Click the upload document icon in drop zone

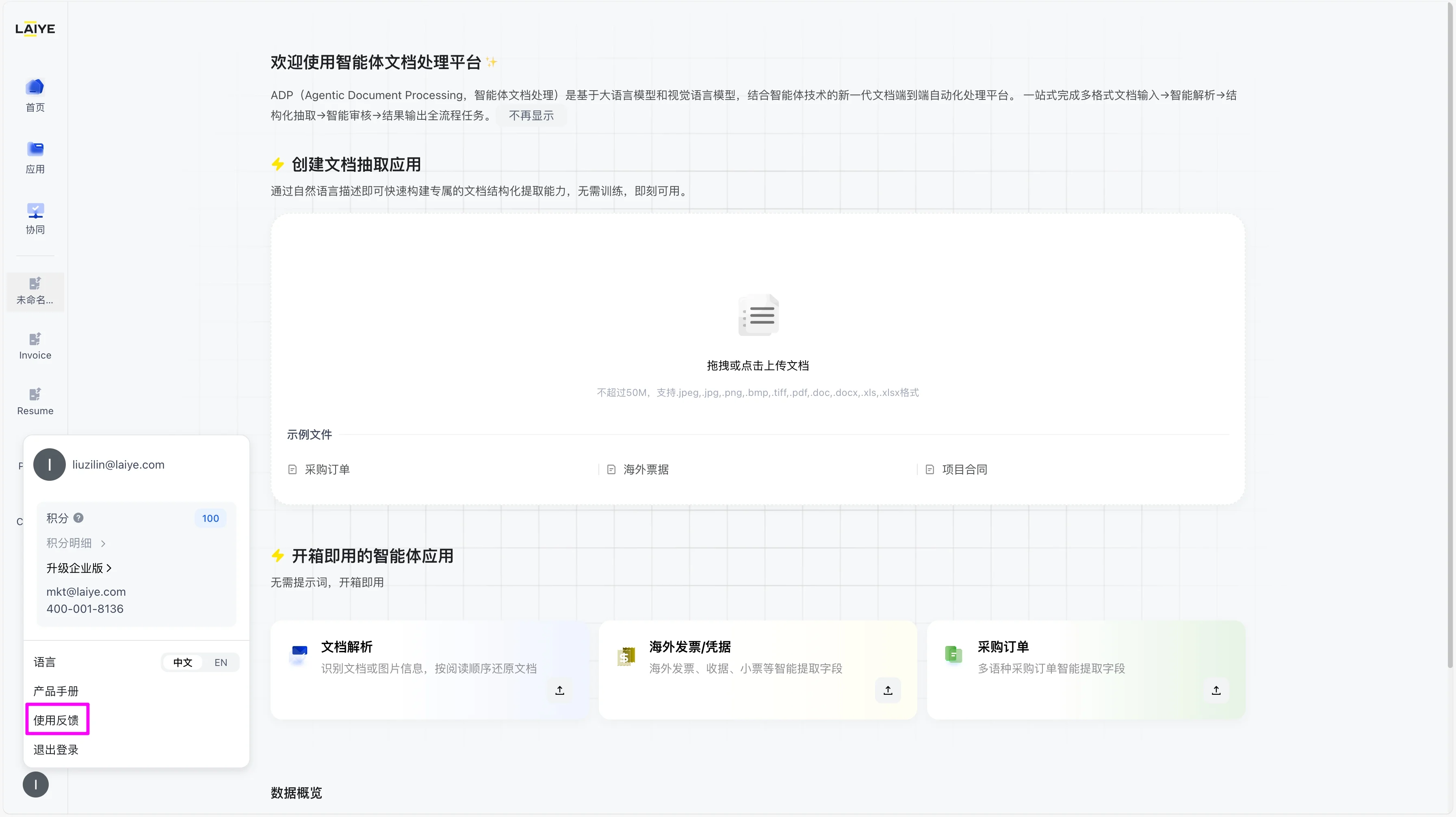pos(758,315)
